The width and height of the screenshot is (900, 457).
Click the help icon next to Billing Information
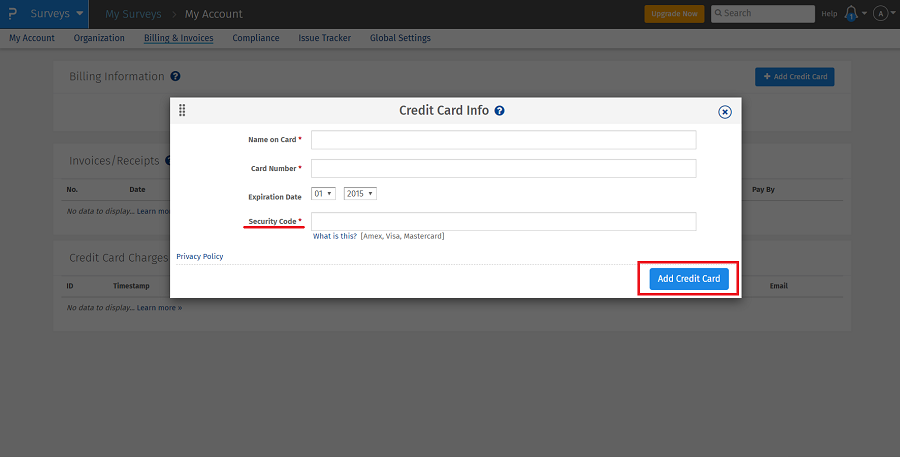click(175, 76)
